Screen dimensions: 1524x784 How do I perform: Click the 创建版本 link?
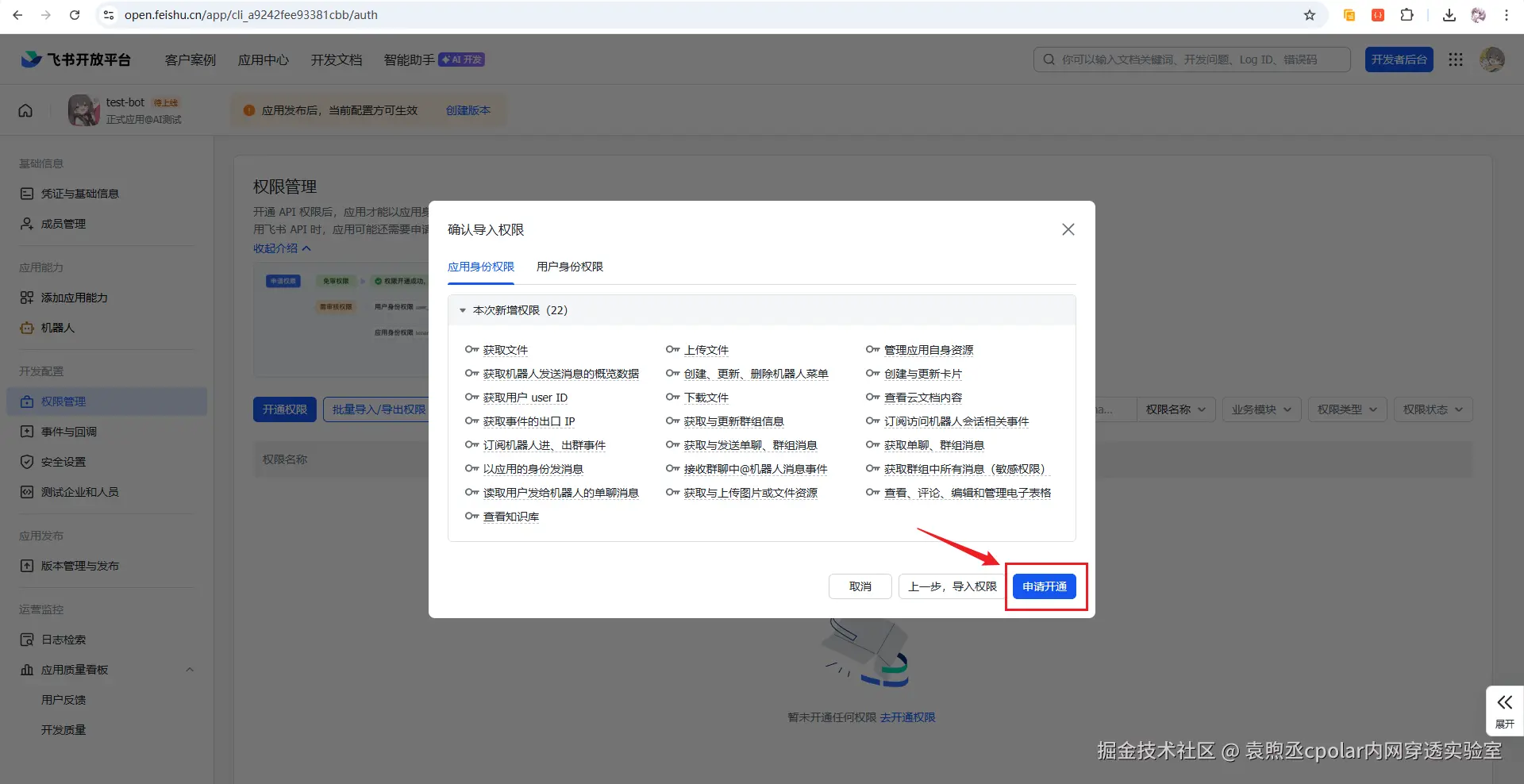click(468, 110)
